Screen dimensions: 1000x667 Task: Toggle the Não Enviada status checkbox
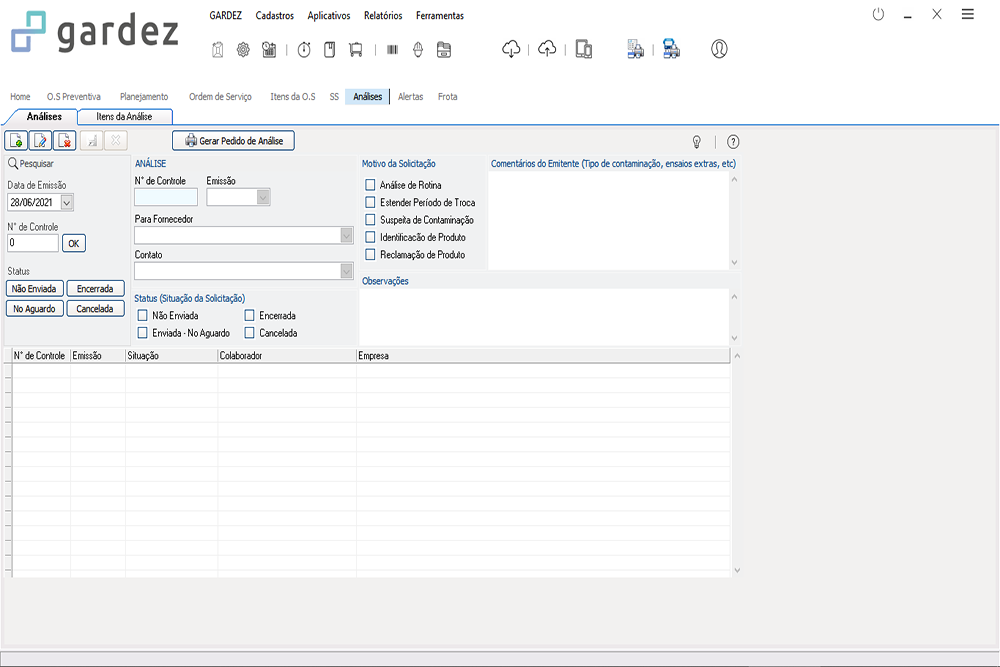[x=142, y=316]
